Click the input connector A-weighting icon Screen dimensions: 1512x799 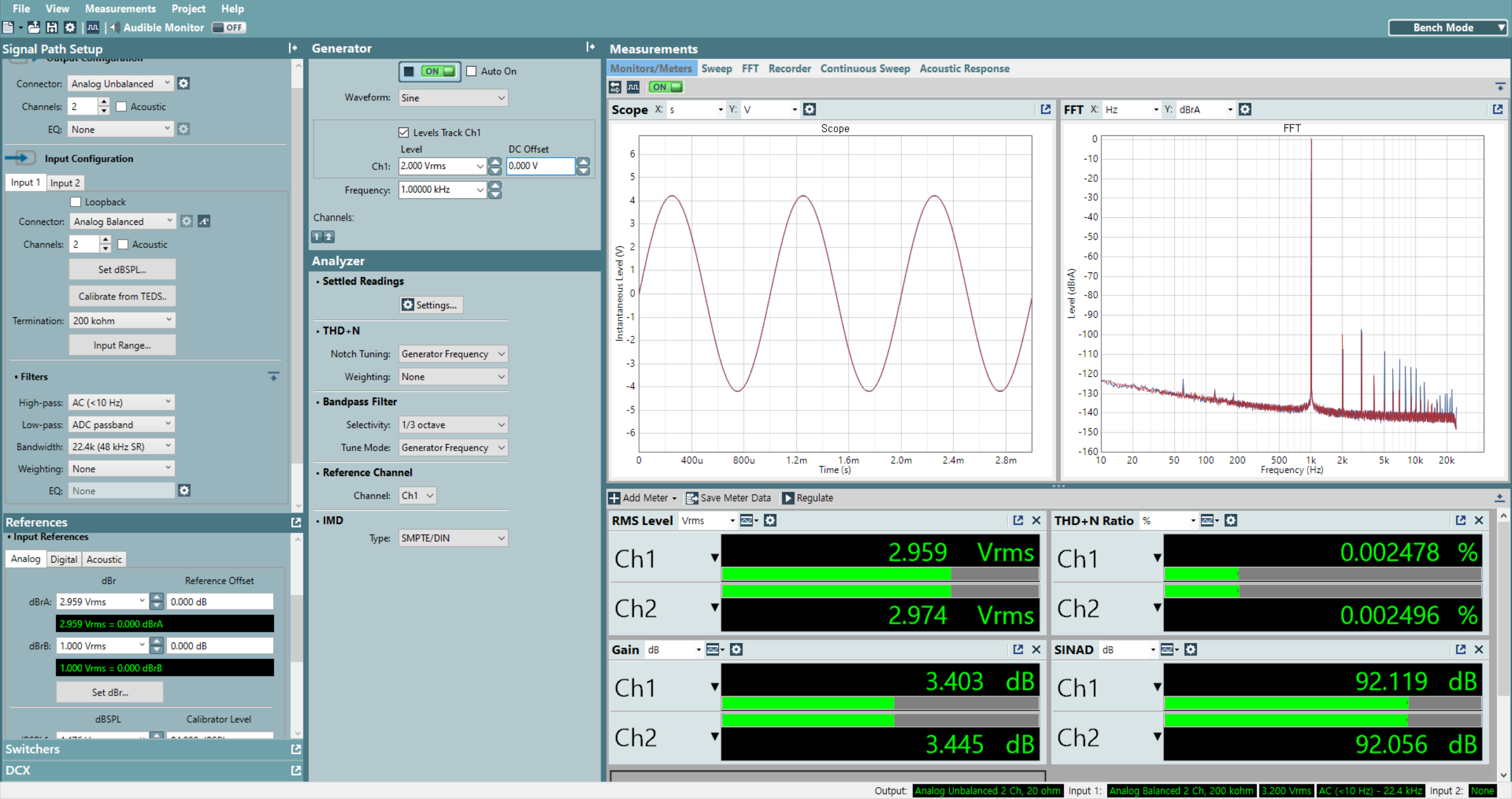point(204,221)
